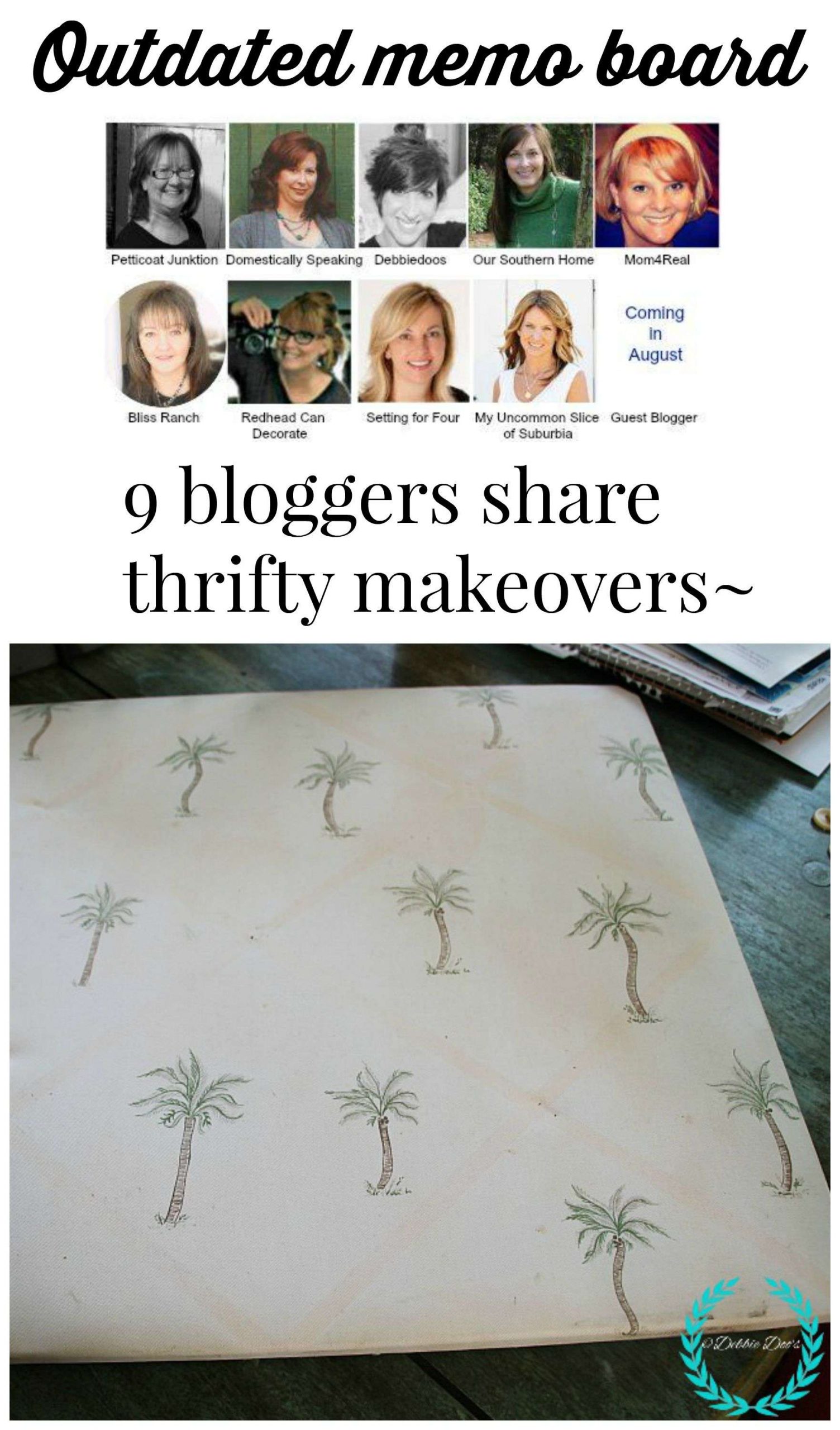840x1430 pixels.
Task: Select the Debbiedoos blogger thumbnail
Action: 413,185
